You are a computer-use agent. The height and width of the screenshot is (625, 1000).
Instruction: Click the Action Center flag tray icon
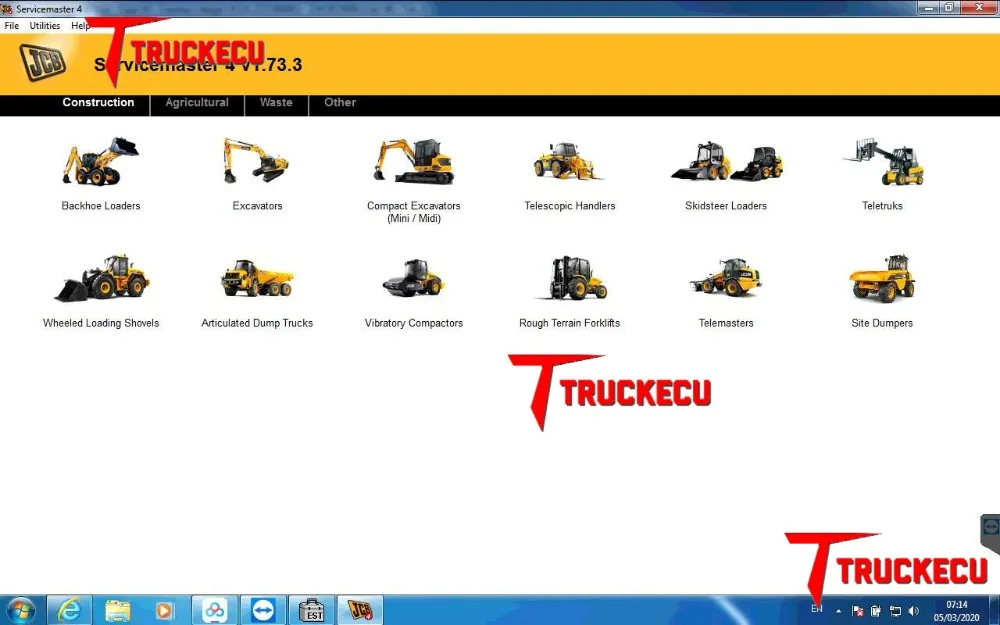[858, 611]
